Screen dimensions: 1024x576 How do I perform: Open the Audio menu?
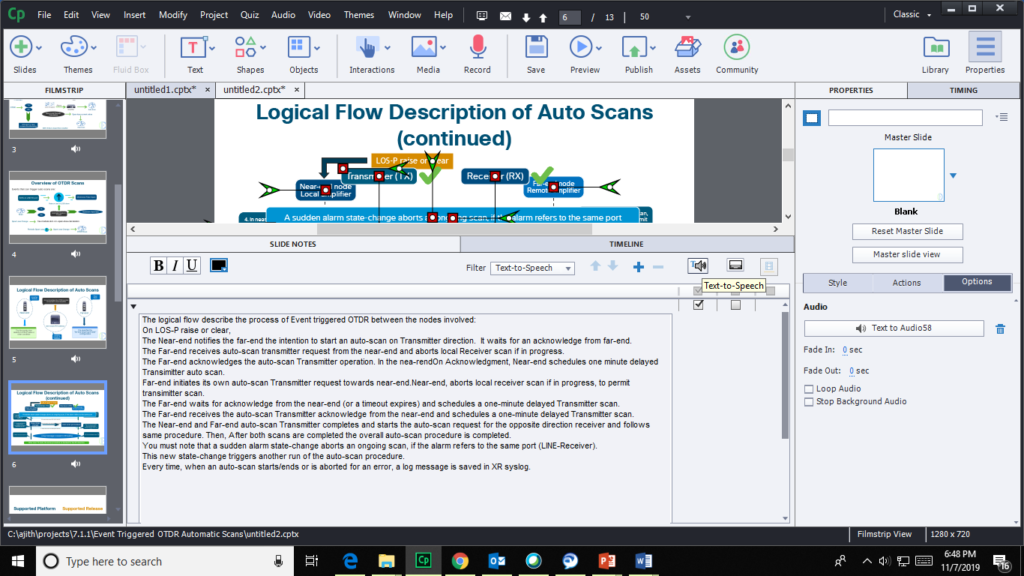click(283, 14)
